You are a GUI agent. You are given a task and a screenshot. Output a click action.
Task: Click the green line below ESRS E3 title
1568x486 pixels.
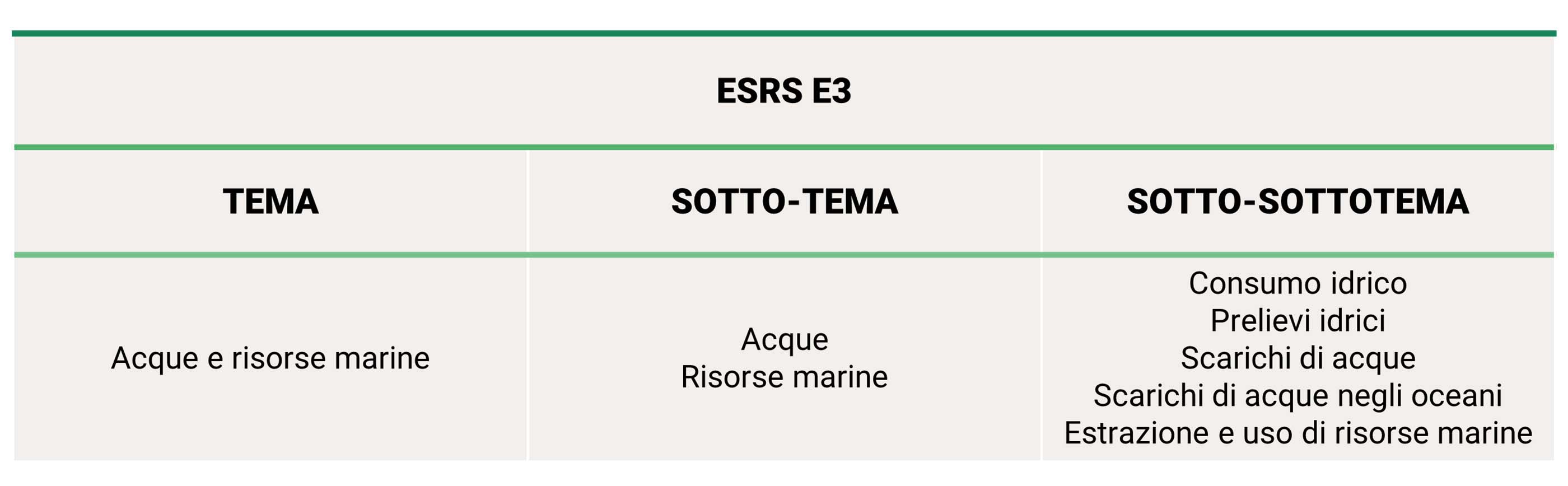(x=784, y=147)
